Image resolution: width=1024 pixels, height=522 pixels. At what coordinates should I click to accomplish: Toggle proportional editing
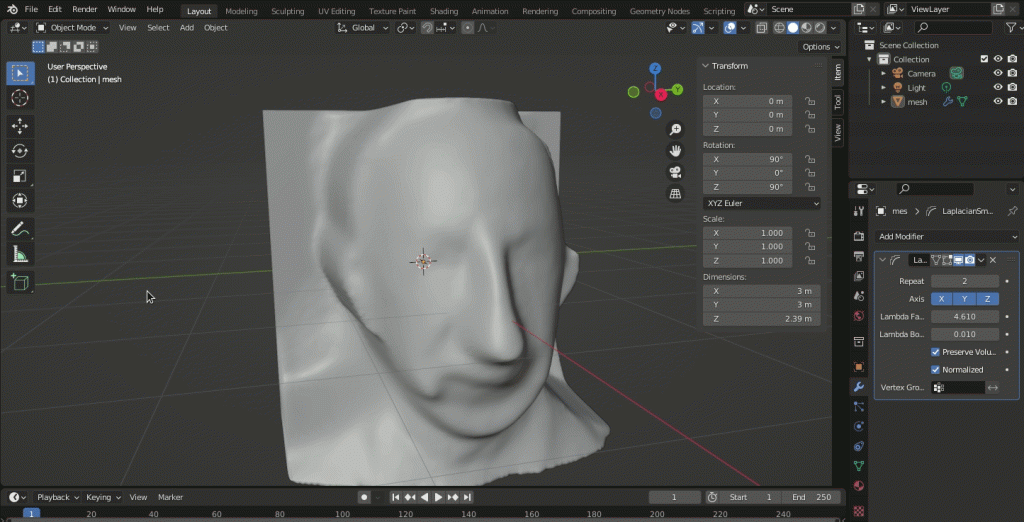[x=468, y=27]
